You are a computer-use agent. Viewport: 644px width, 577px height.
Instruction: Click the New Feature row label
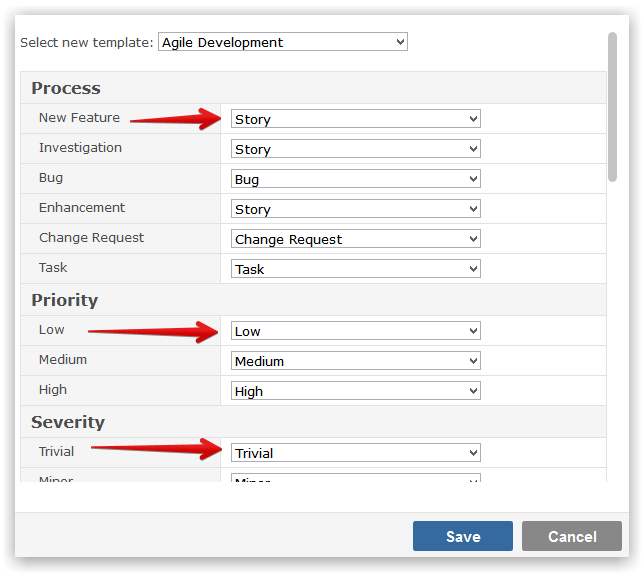pos(79,117)
